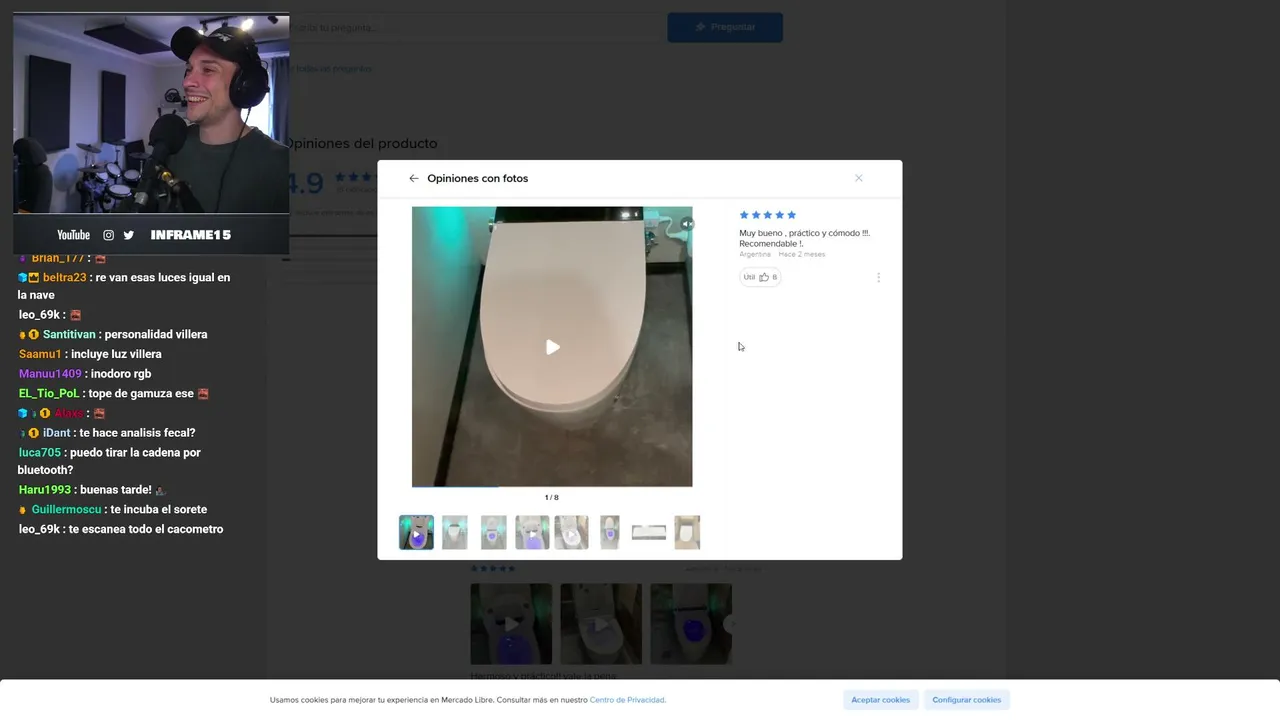This screenshot has width=1280, height=720.
Task: Click the Instagram icon in the stream overlay
Action: (x=109, y=235)
